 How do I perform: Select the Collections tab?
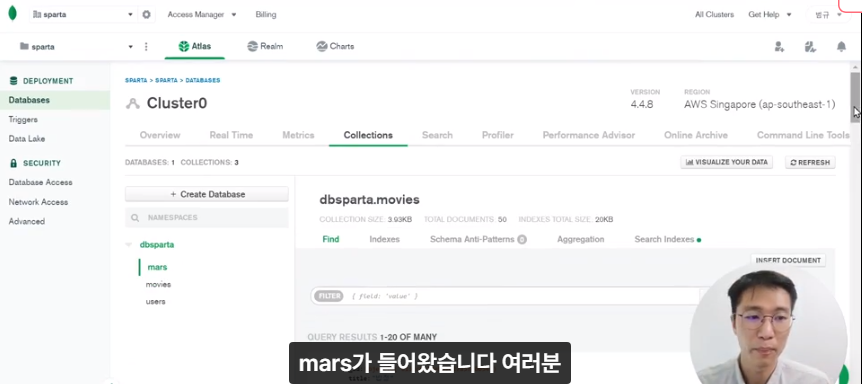point(368,135)
